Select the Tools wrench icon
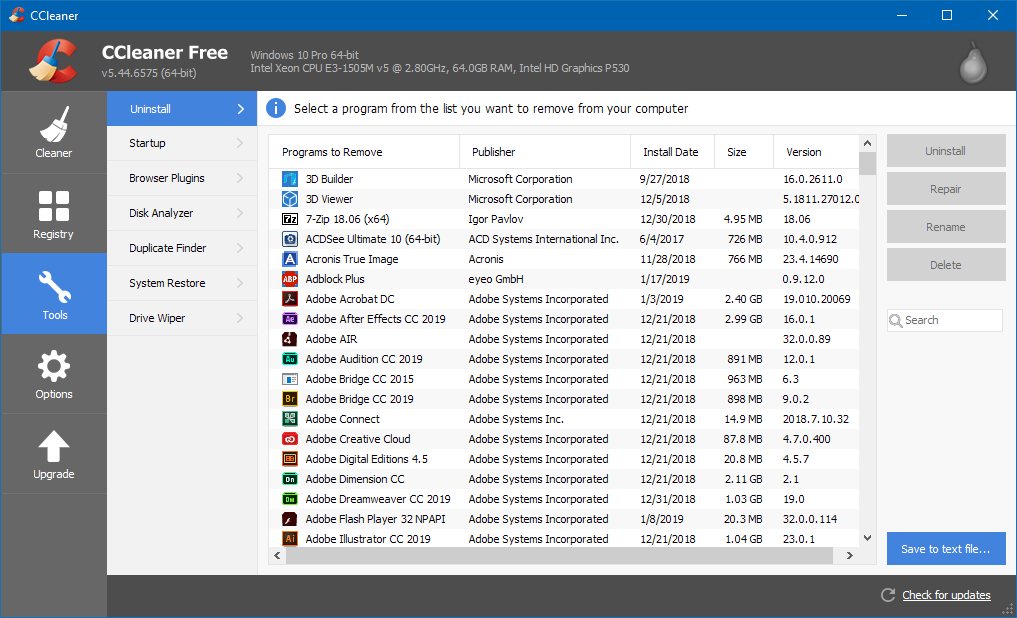Screen dimensions: 1017x618 tap(54, 287)
